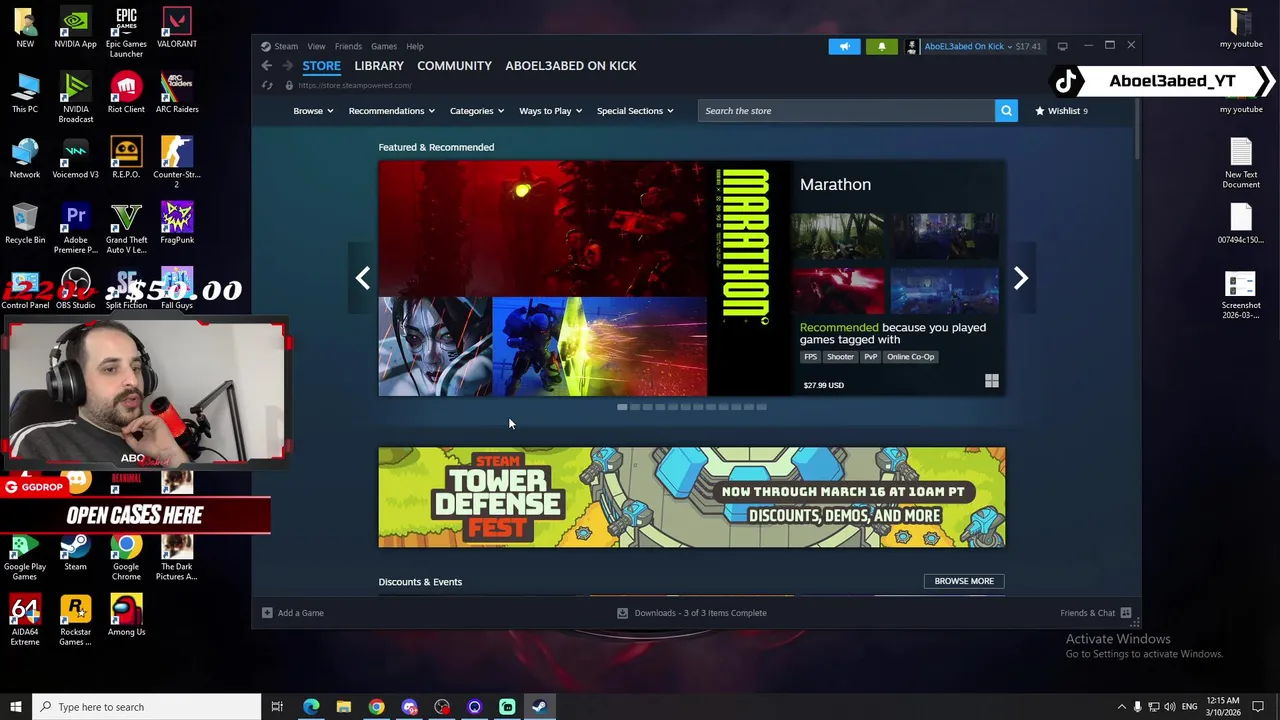1280x720 pixels.
Task: Click the Steam forward navigation arrow
Action: [x=288, y=66]
